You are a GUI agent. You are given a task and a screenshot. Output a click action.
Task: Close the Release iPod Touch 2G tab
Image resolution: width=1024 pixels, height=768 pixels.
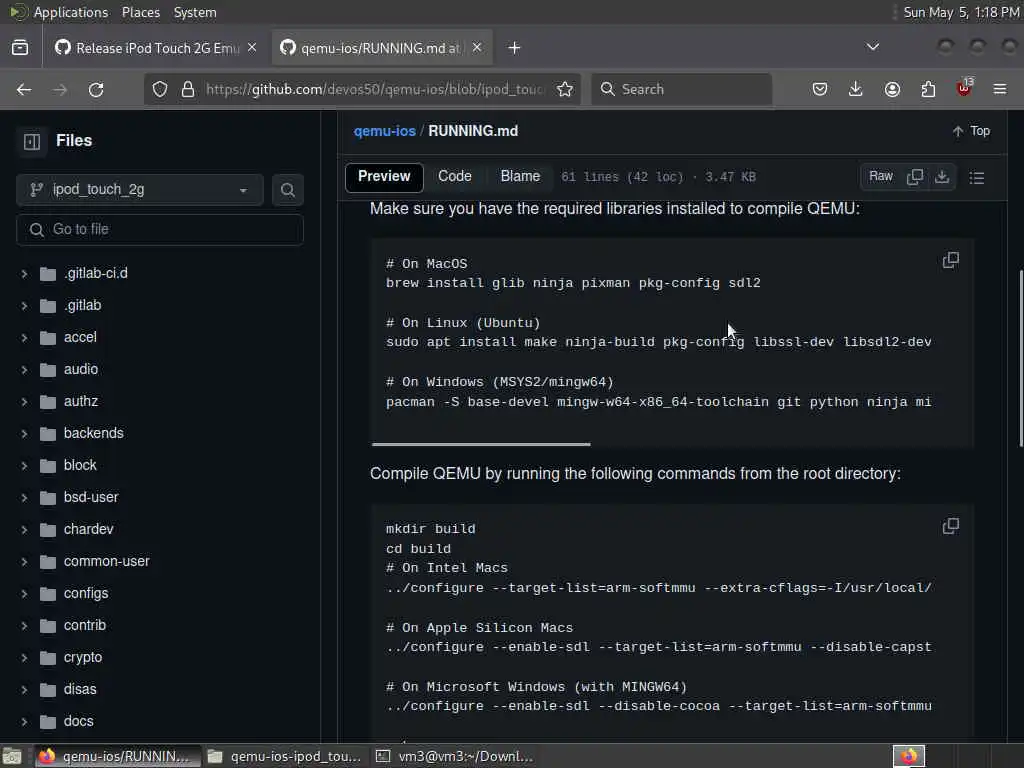click(252, 48)
